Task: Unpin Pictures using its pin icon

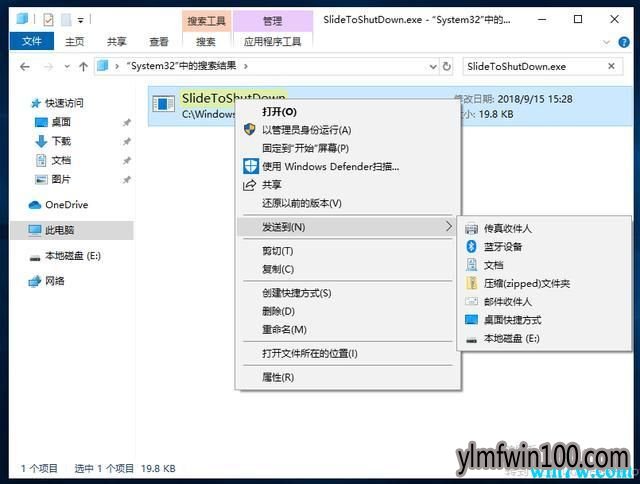Action: coord(127,179)
